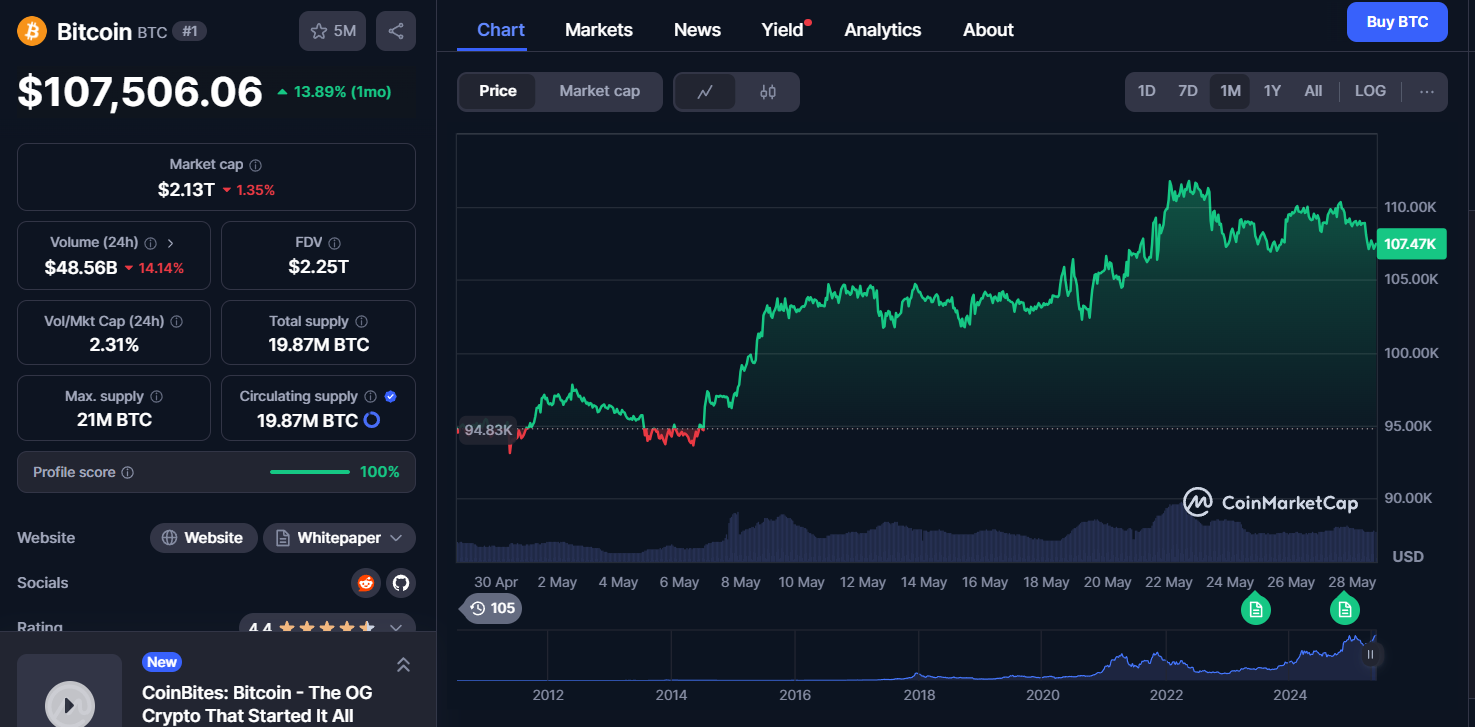Image resolution: width=1475 pixels, height=727 pixels.
Task: Click the news marker near 24 May
Action: [x=1256, y=608]
